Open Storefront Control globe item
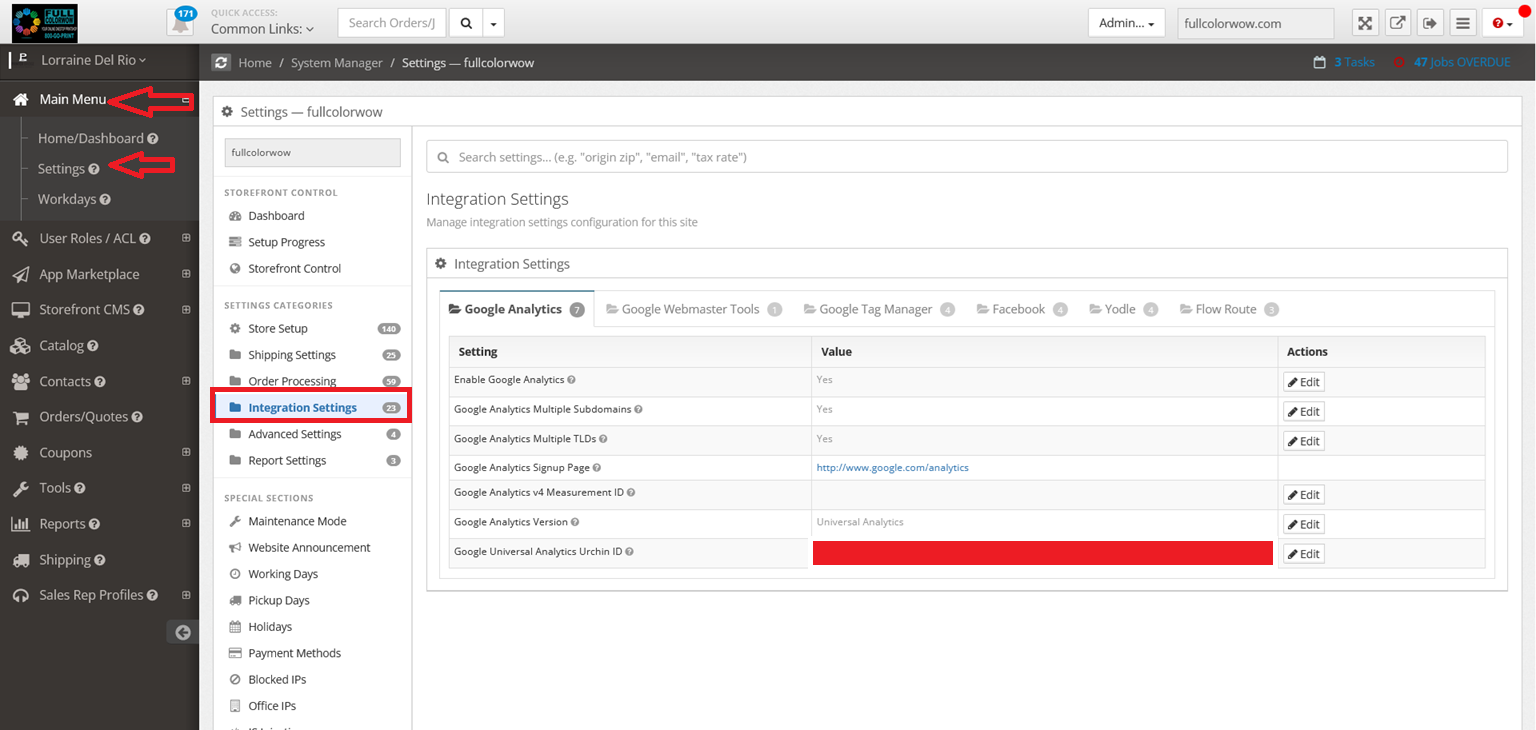Screen dimensions: 1536x730 coord(294,268)
